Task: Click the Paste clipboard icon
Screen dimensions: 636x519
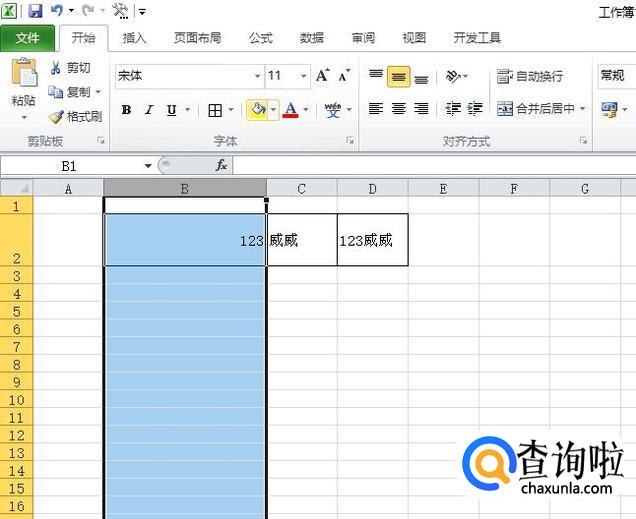Action: [x=24, y=73]
